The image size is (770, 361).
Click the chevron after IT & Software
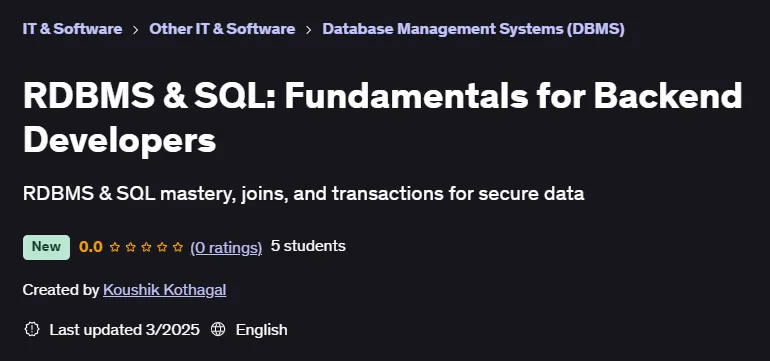[136, 30]
